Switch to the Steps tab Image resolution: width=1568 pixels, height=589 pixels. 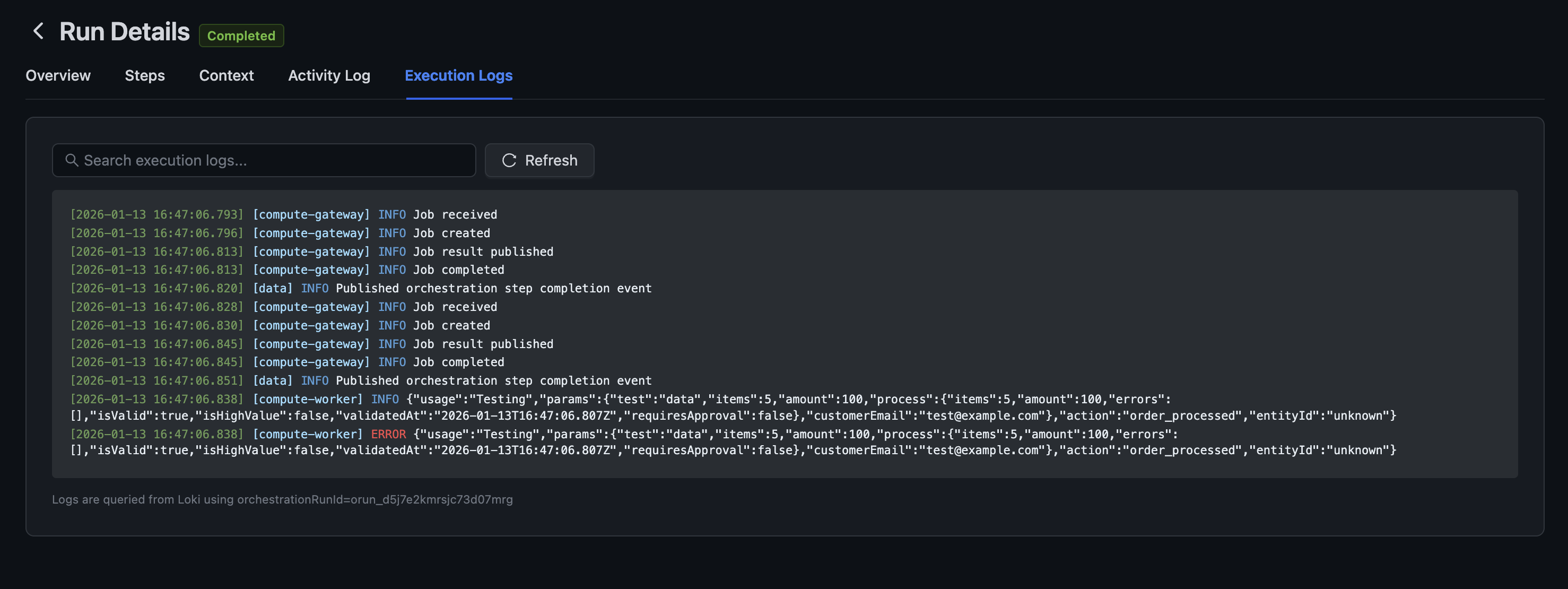pos(144,75)
